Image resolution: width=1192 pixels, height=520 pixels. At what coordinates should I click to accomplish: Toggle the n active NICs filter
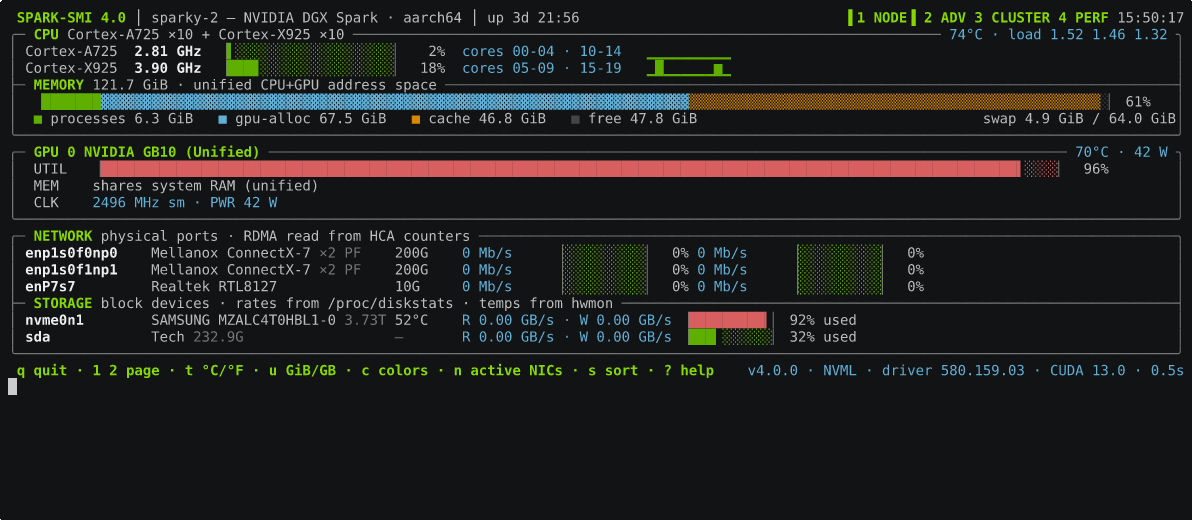[509, 371]
